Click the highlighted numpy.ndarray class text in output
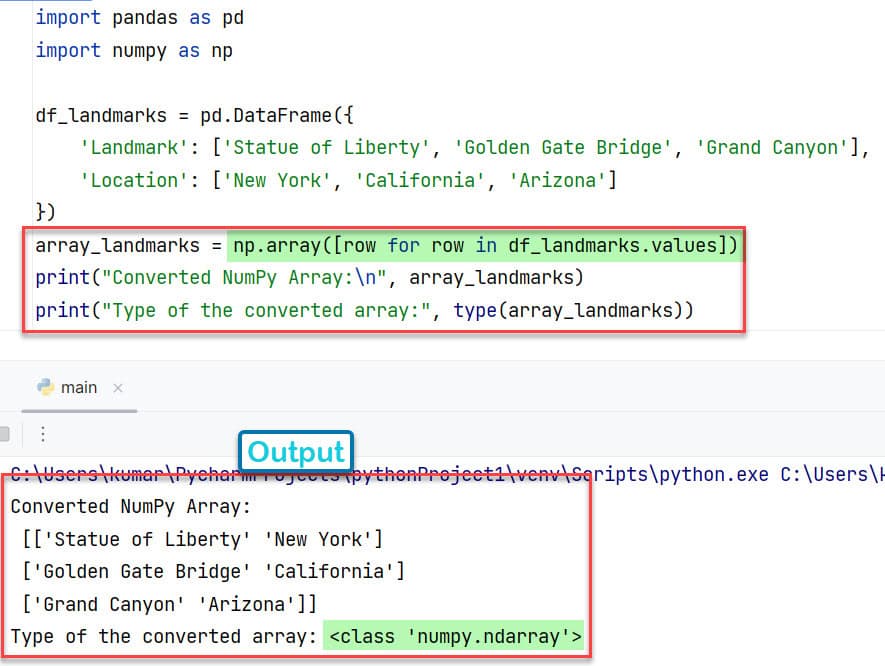 [454, 636]
